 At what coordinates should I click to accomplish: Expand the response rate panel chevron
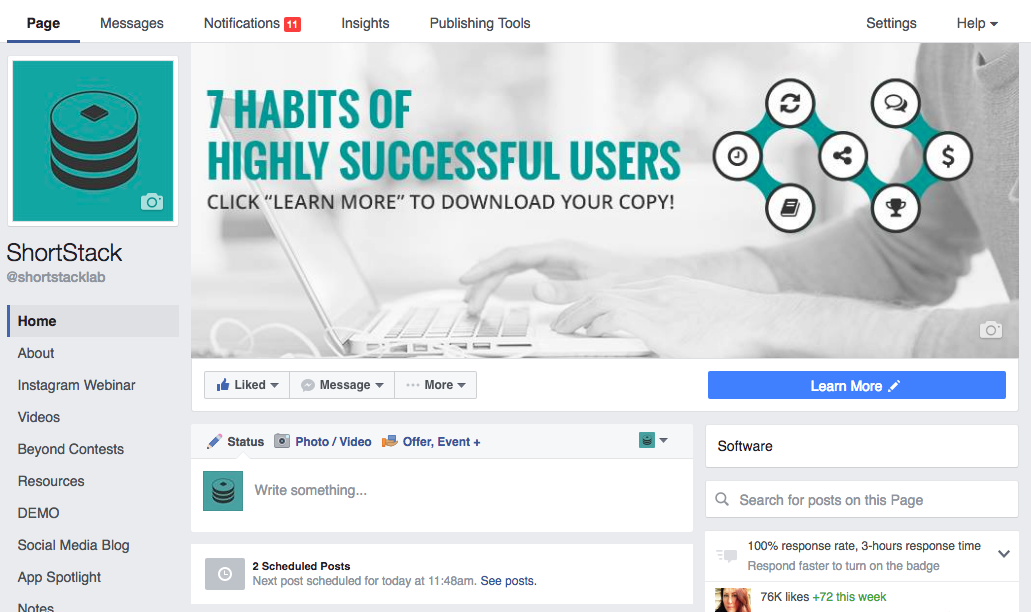tap(1003, 553)
